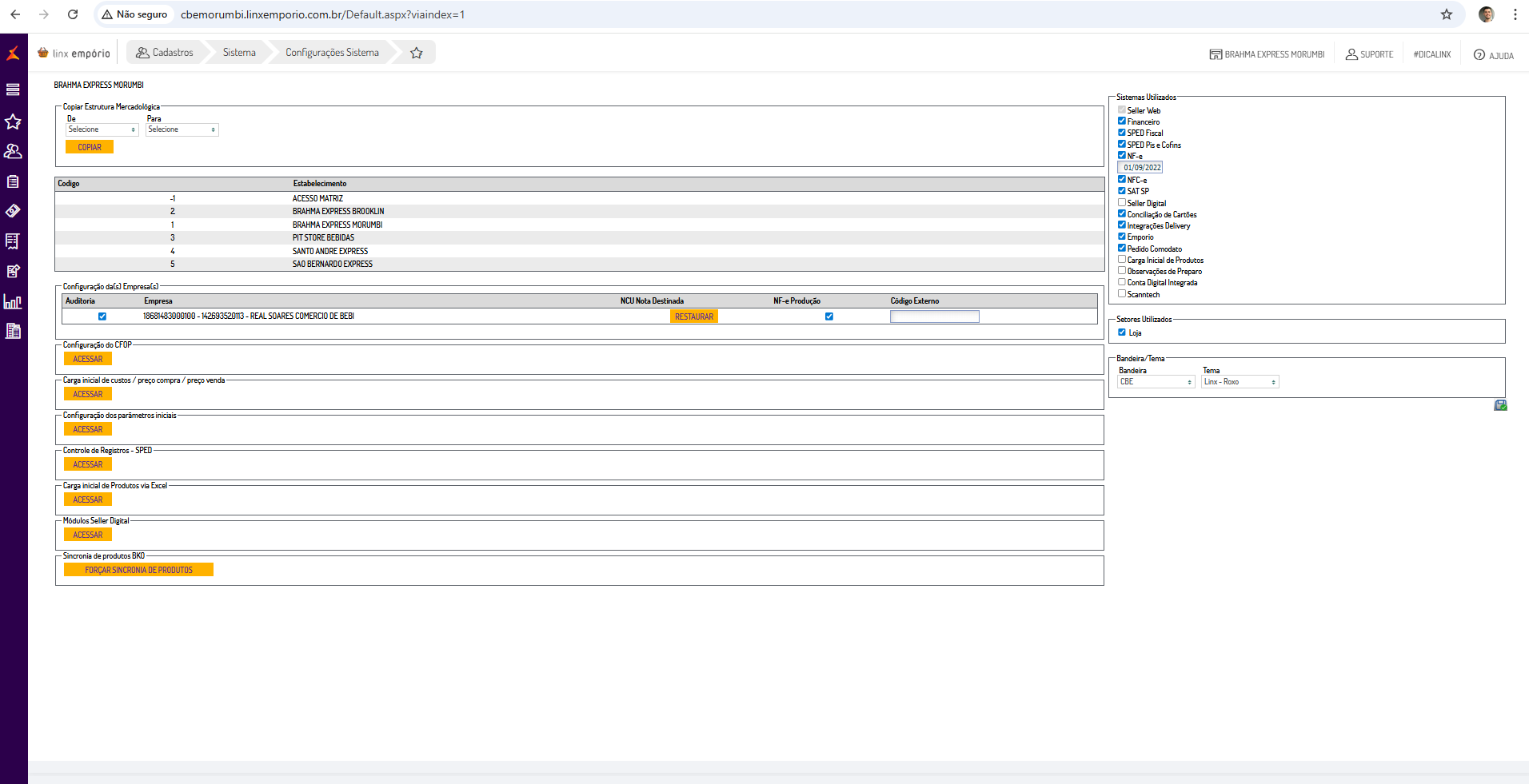This screenshot has width=1529, height=784.
Task: Click ACESSAR under Configuração dos parâmetros iniciais
Action: point(88,430)
